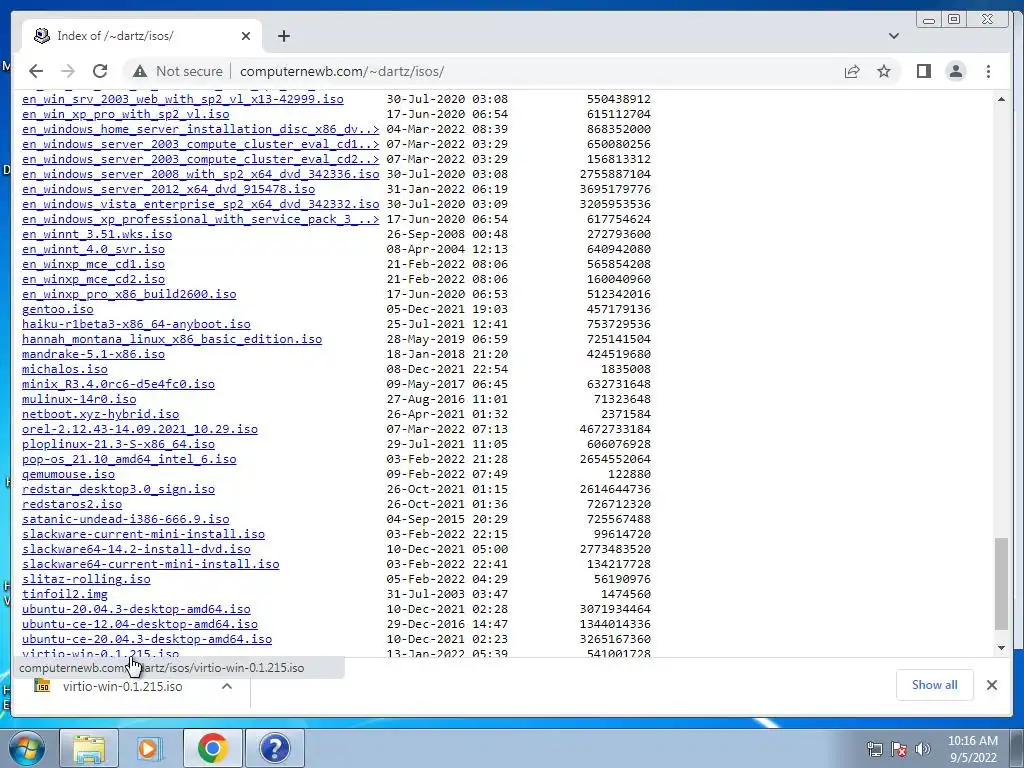Click the volume speaker icon
1024x768 pixels.
[923, 749]
